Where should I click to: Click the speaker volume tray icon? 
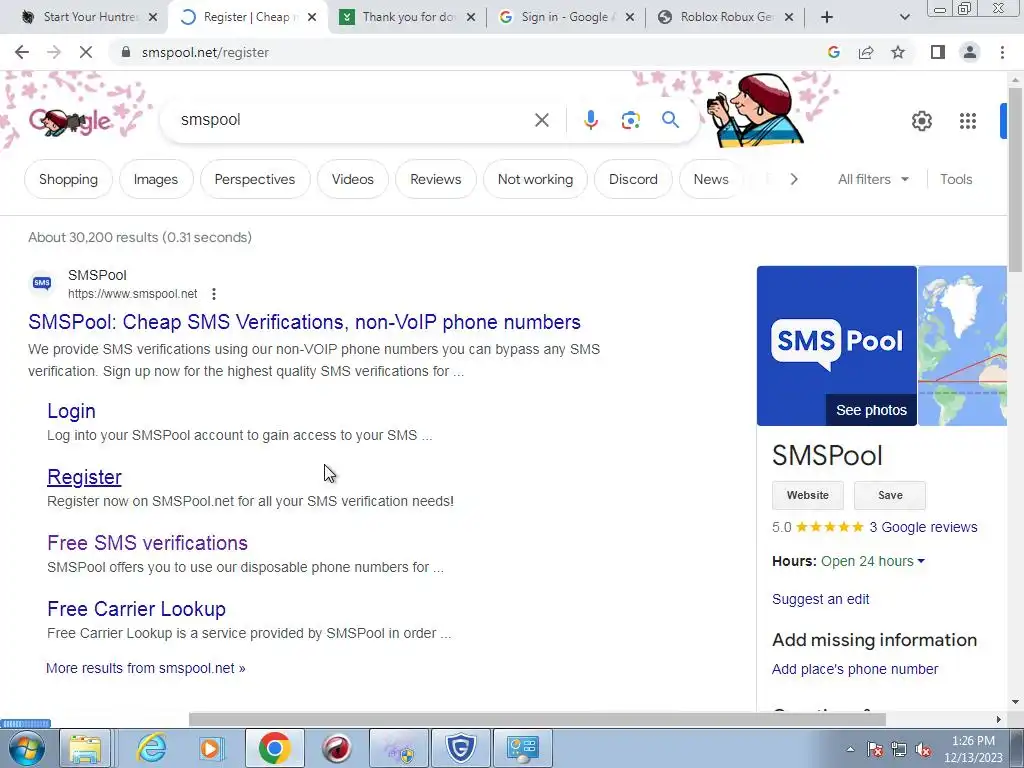tap(923, 750)
